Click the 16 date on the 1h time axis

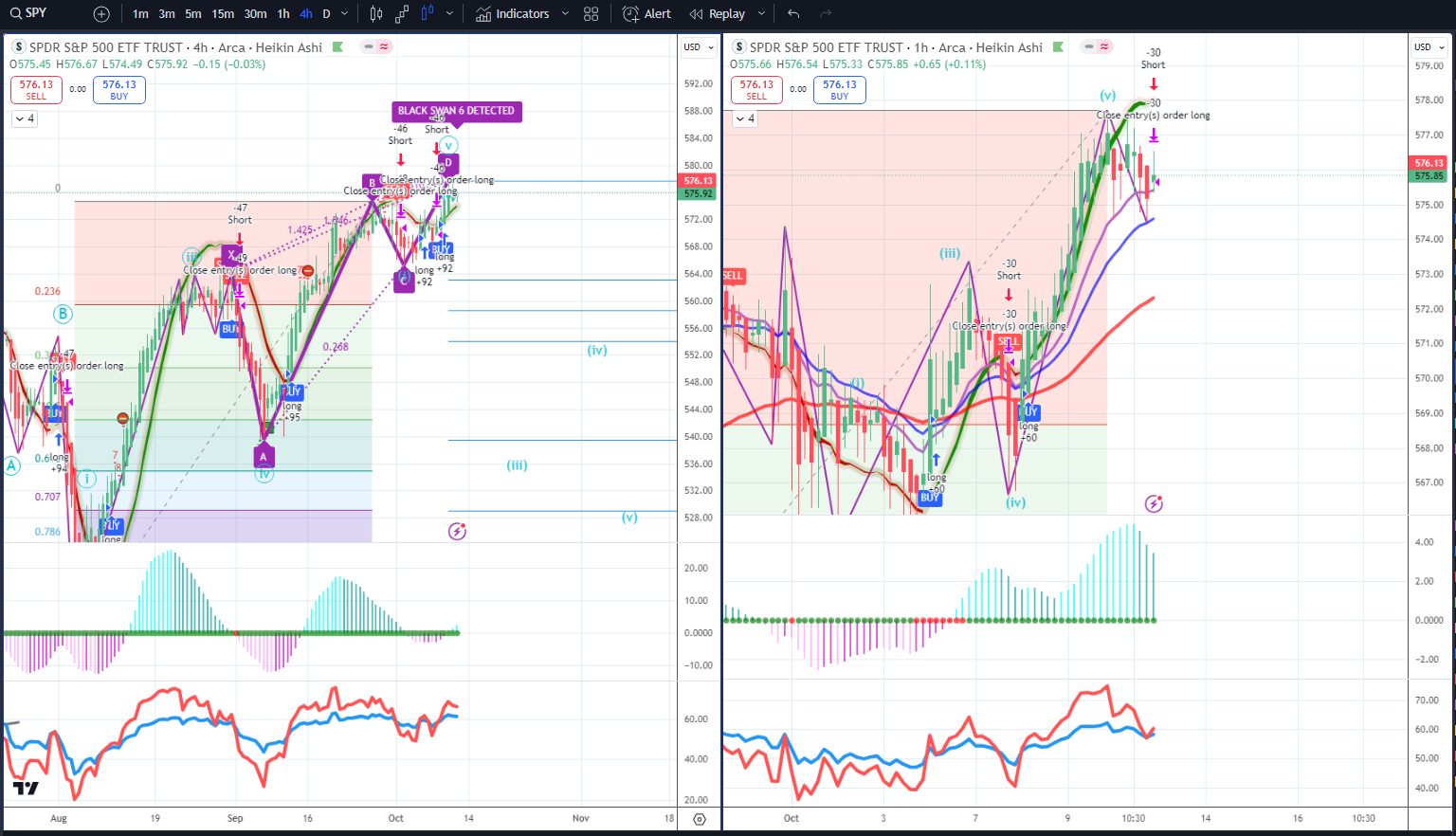pyautogui.click(x=1298, y=818)
